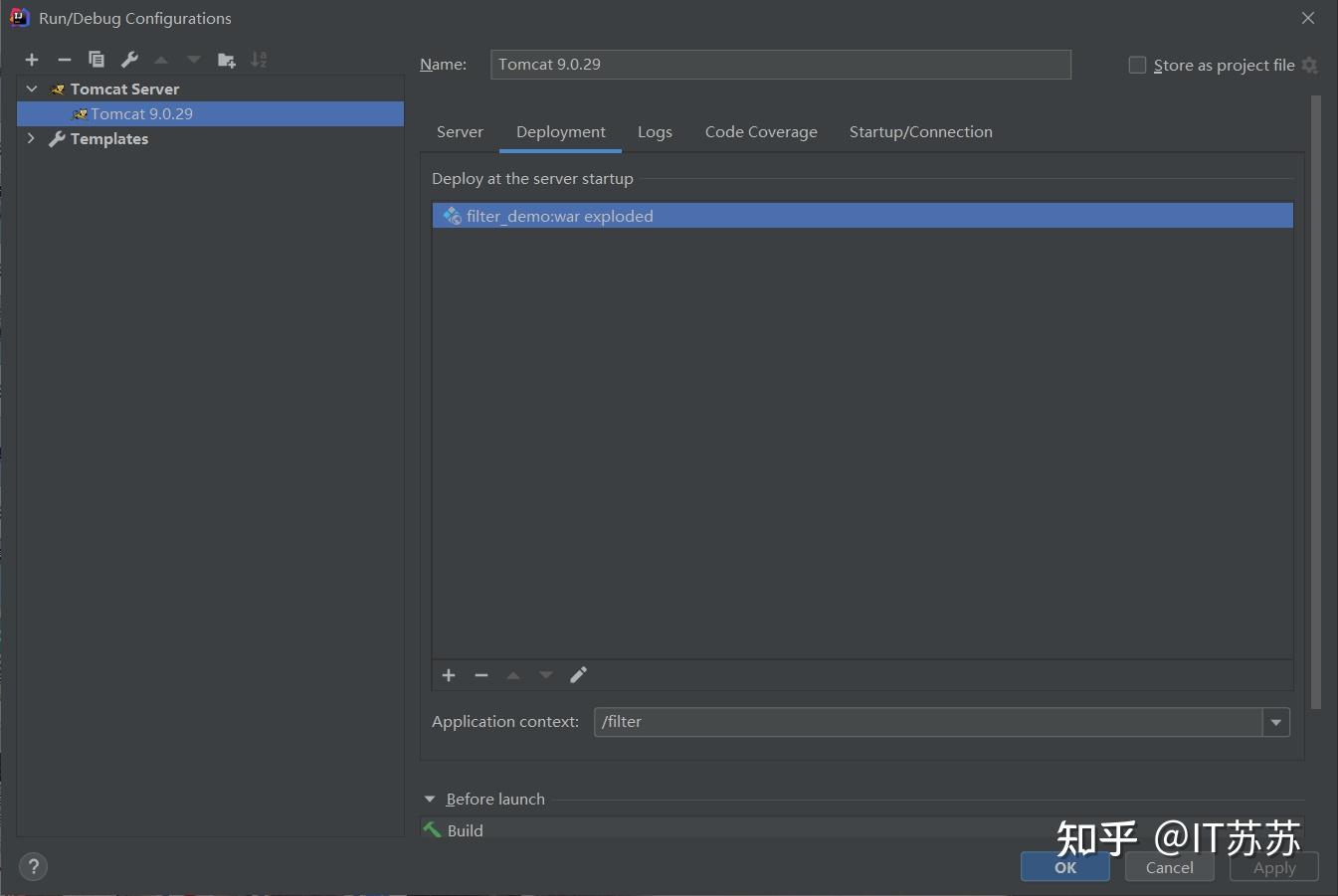Select the Build before-launch task
This screenshot has height=896, width=1338.
[861, 829]
